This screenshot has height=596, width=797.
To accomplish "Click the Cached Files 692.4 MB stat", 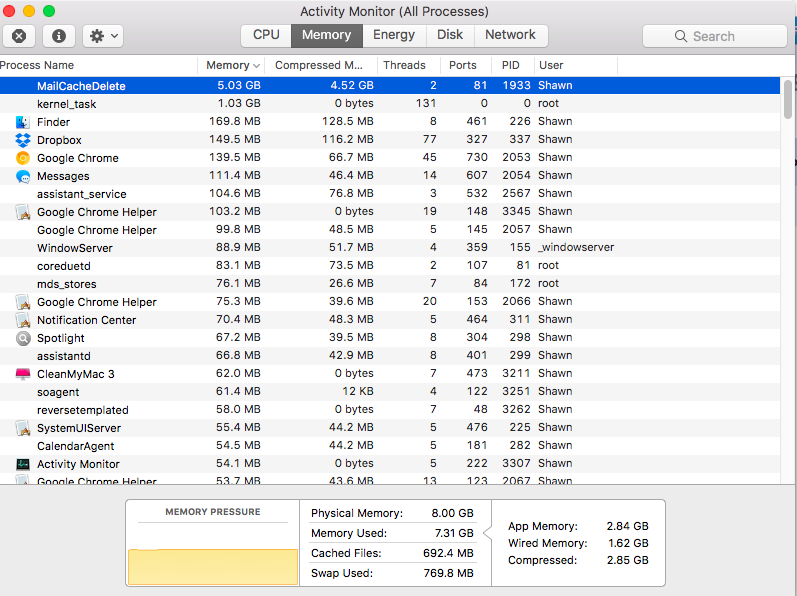I will (x=392, y=553).
